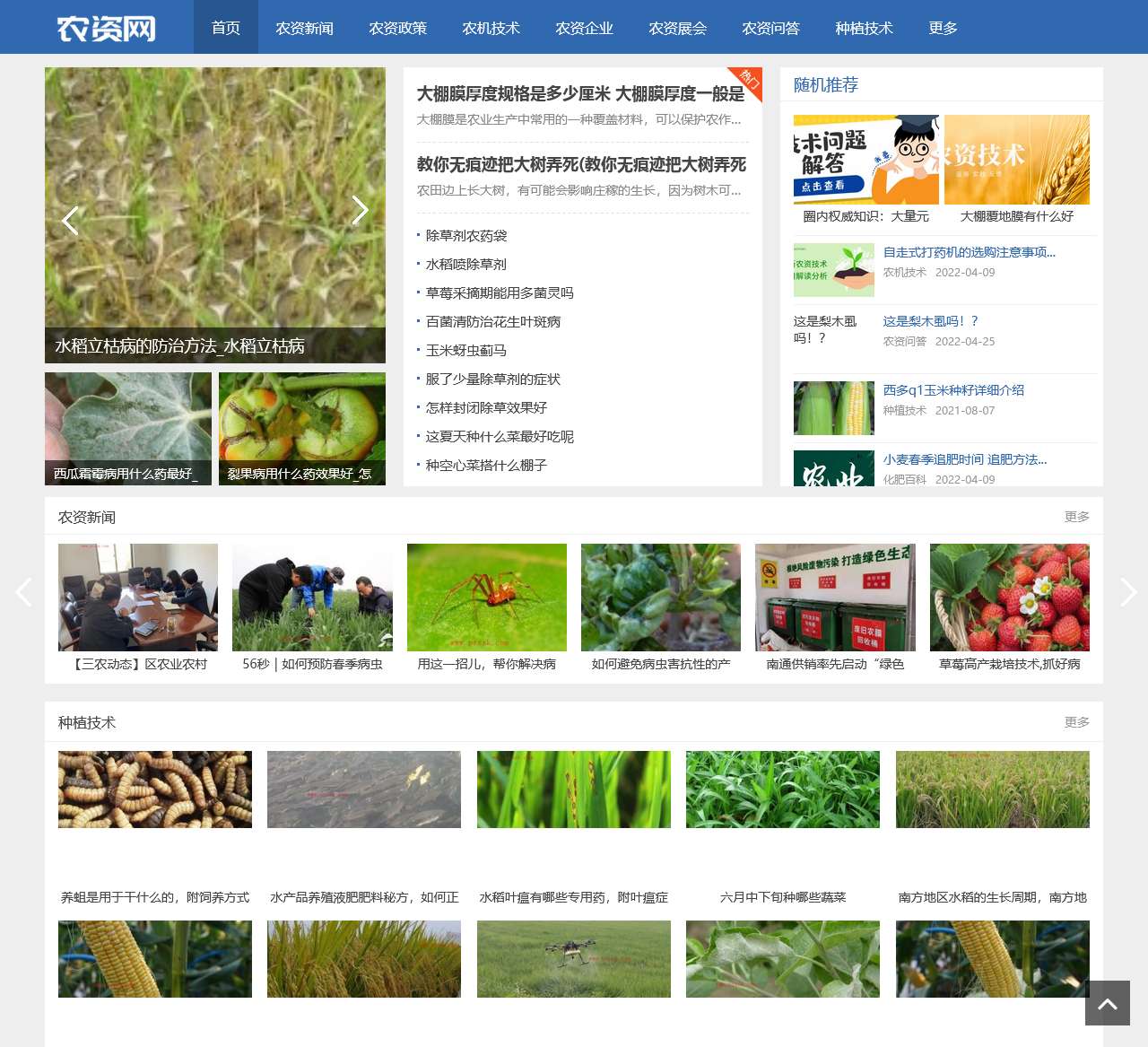Open 服了少量除草剂的症状 link
Viewport: 1148px width, 1047px height.
(x=493, y=380)
